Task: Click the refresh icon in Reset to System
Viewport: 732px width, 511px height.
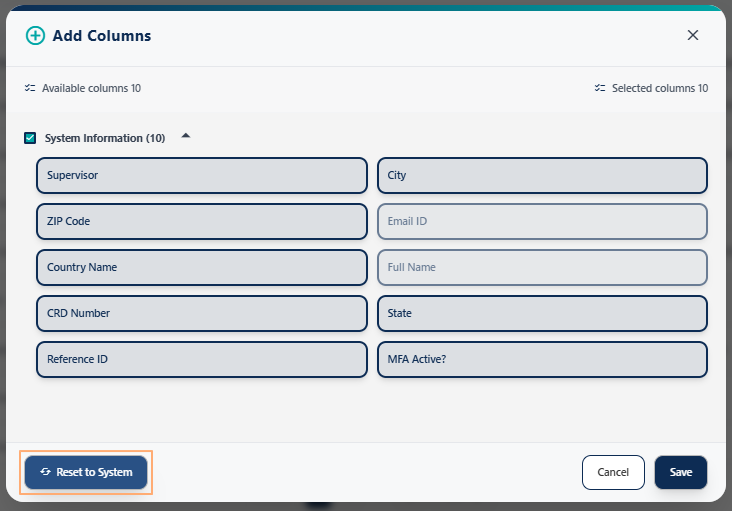Action: 45,472
